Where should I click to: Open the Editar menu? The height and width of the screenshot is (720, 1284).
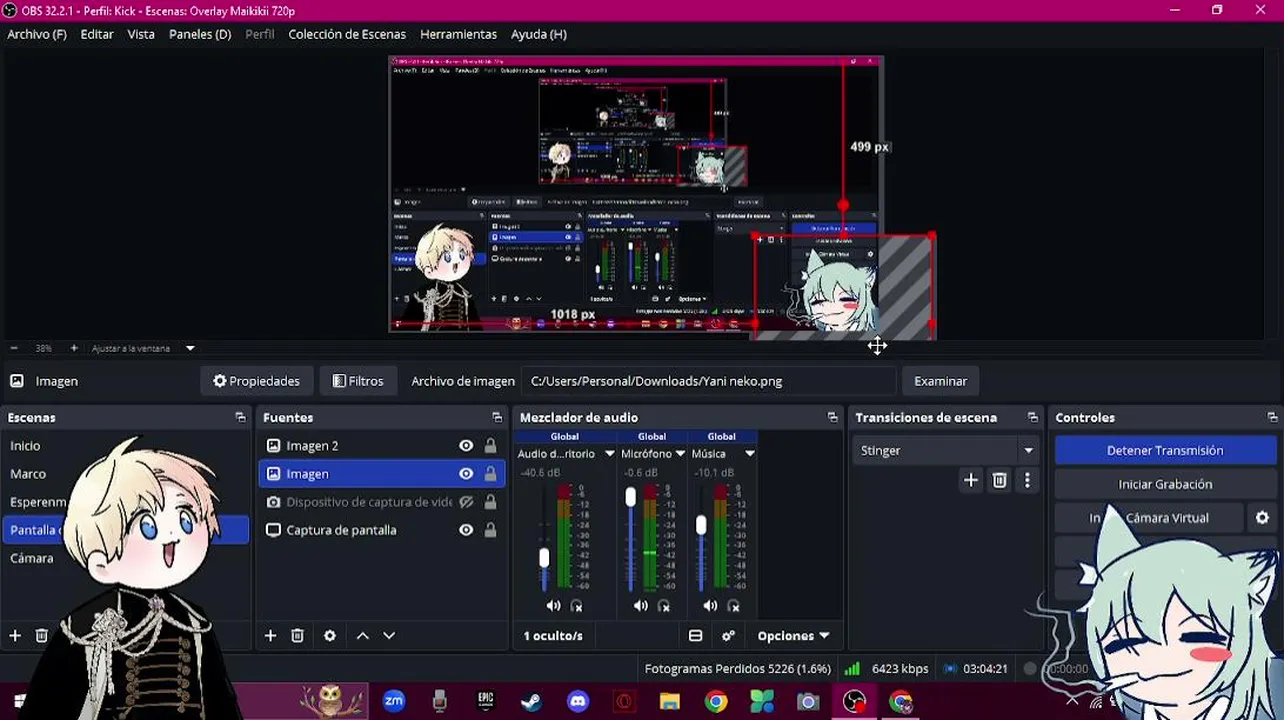tap(97, 34)
